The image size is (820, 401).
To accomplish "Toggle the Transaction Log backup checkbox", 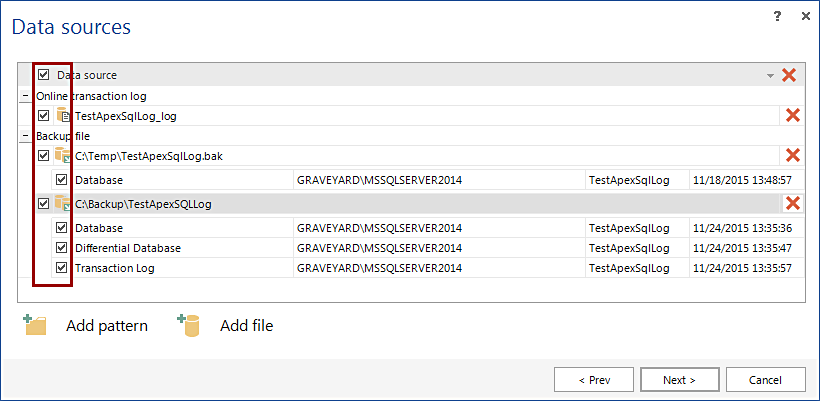I will click(x=62, y=268).
